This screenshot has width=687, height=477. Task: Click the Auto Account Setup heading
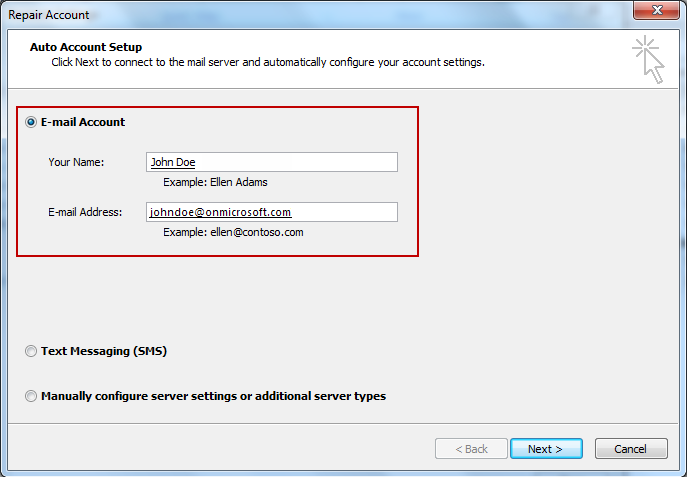[86, 47]
